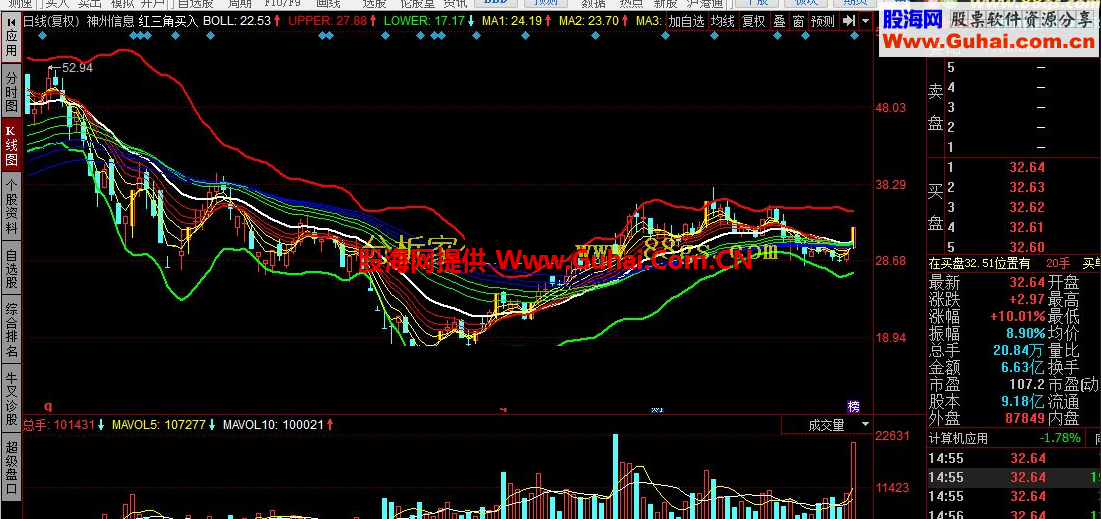Click the 窗 window layout button
The width and height of the screenshot is (1101, 519).
tap(798, 21)
